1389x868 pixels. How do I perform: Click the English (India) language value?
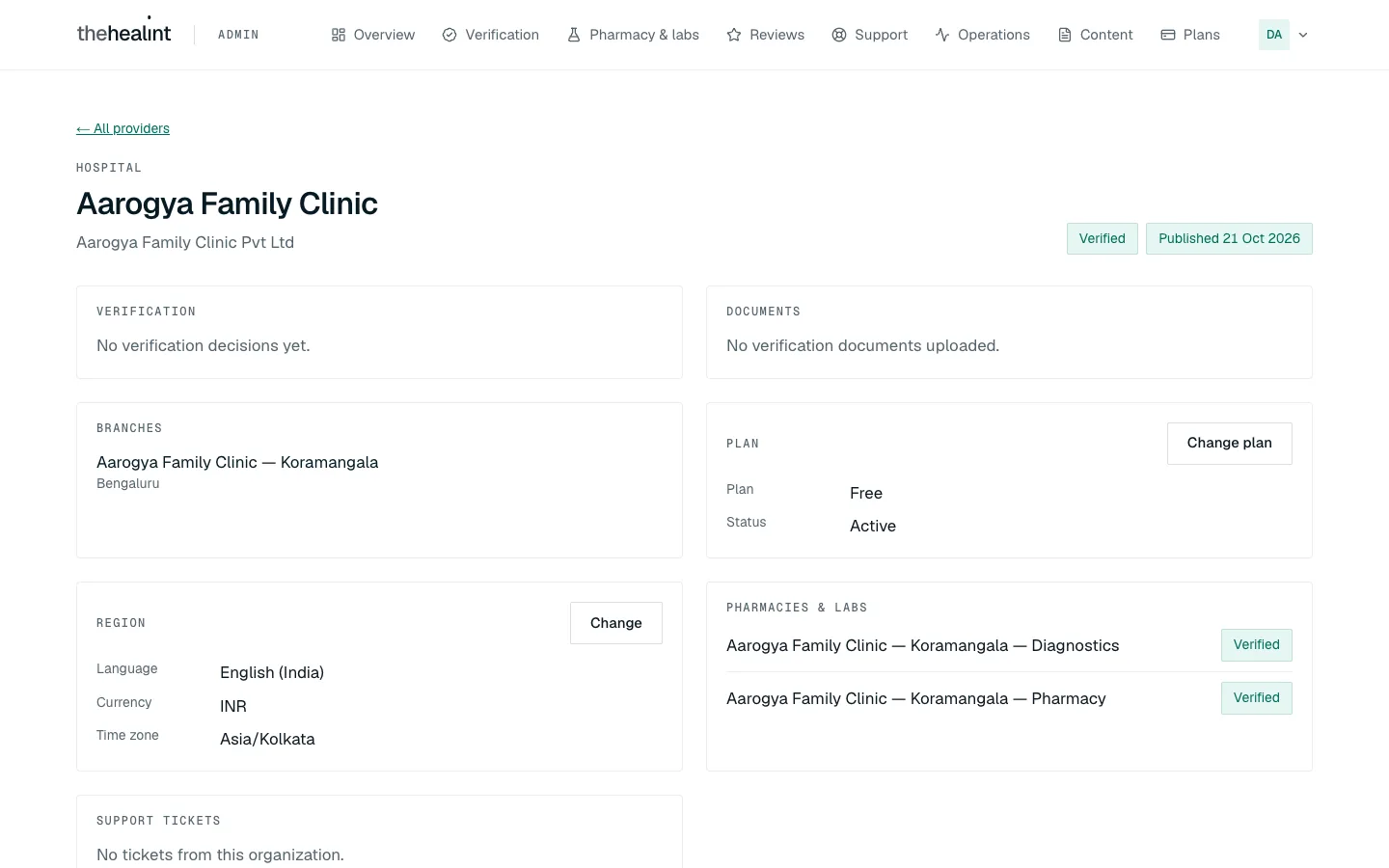272,672
